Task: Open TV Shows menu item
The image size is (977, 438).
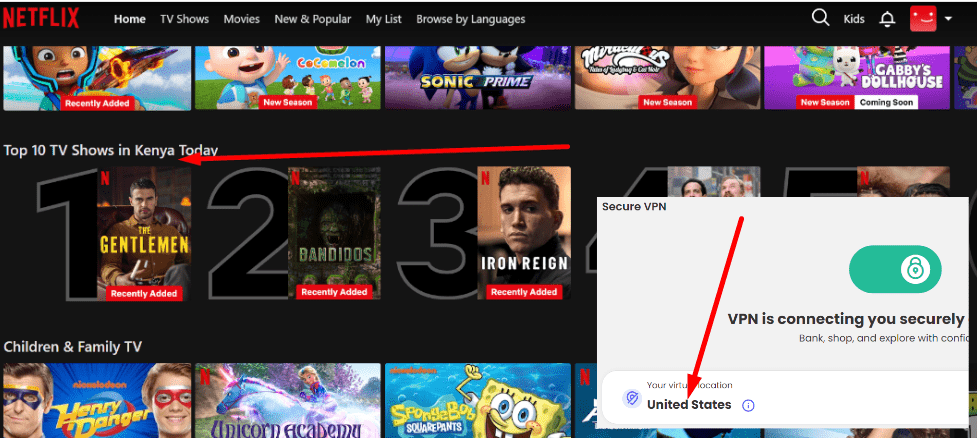Action: tap(184, 19)
